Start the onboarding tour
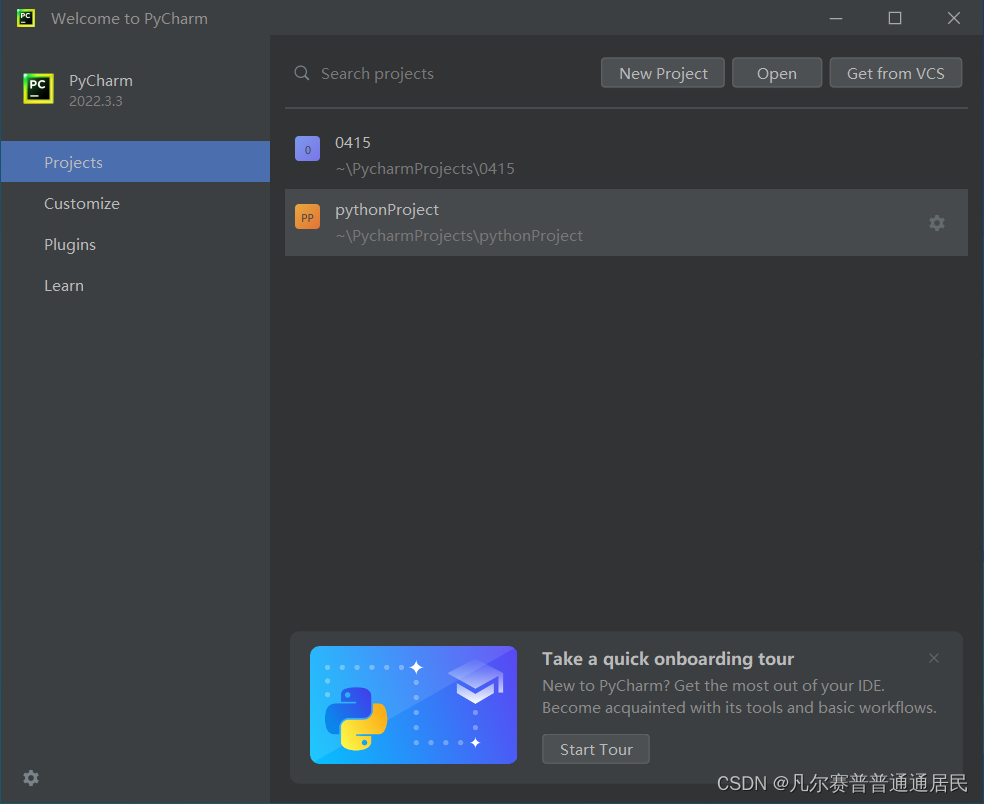 (x=596, y=749)
